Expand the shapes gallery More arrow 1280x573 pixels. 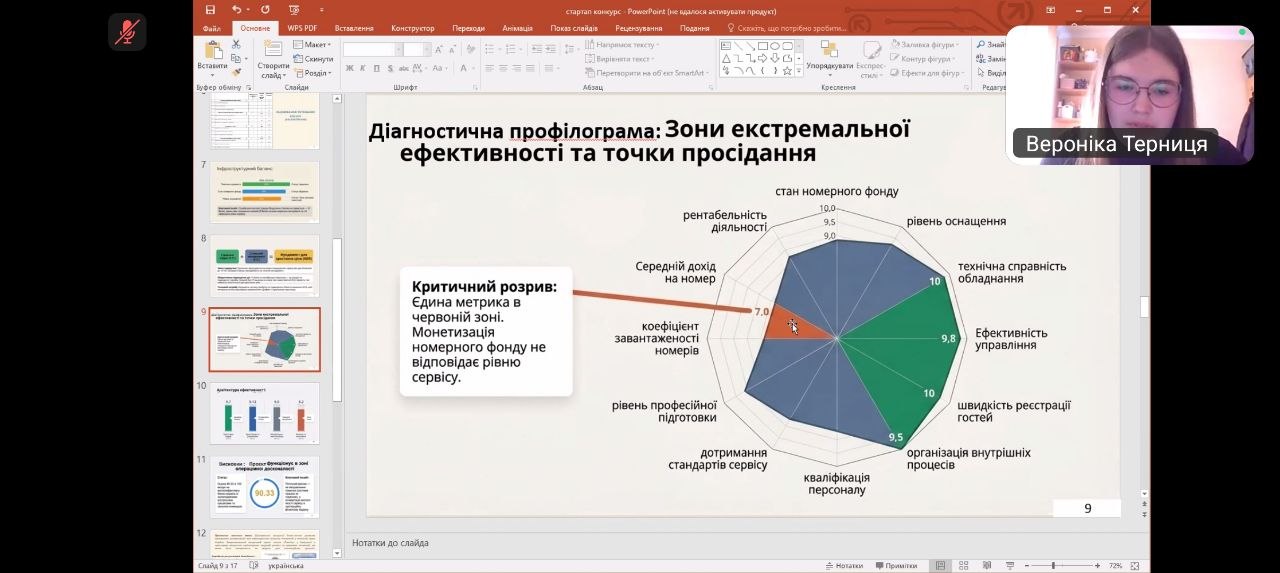point(799,72)
